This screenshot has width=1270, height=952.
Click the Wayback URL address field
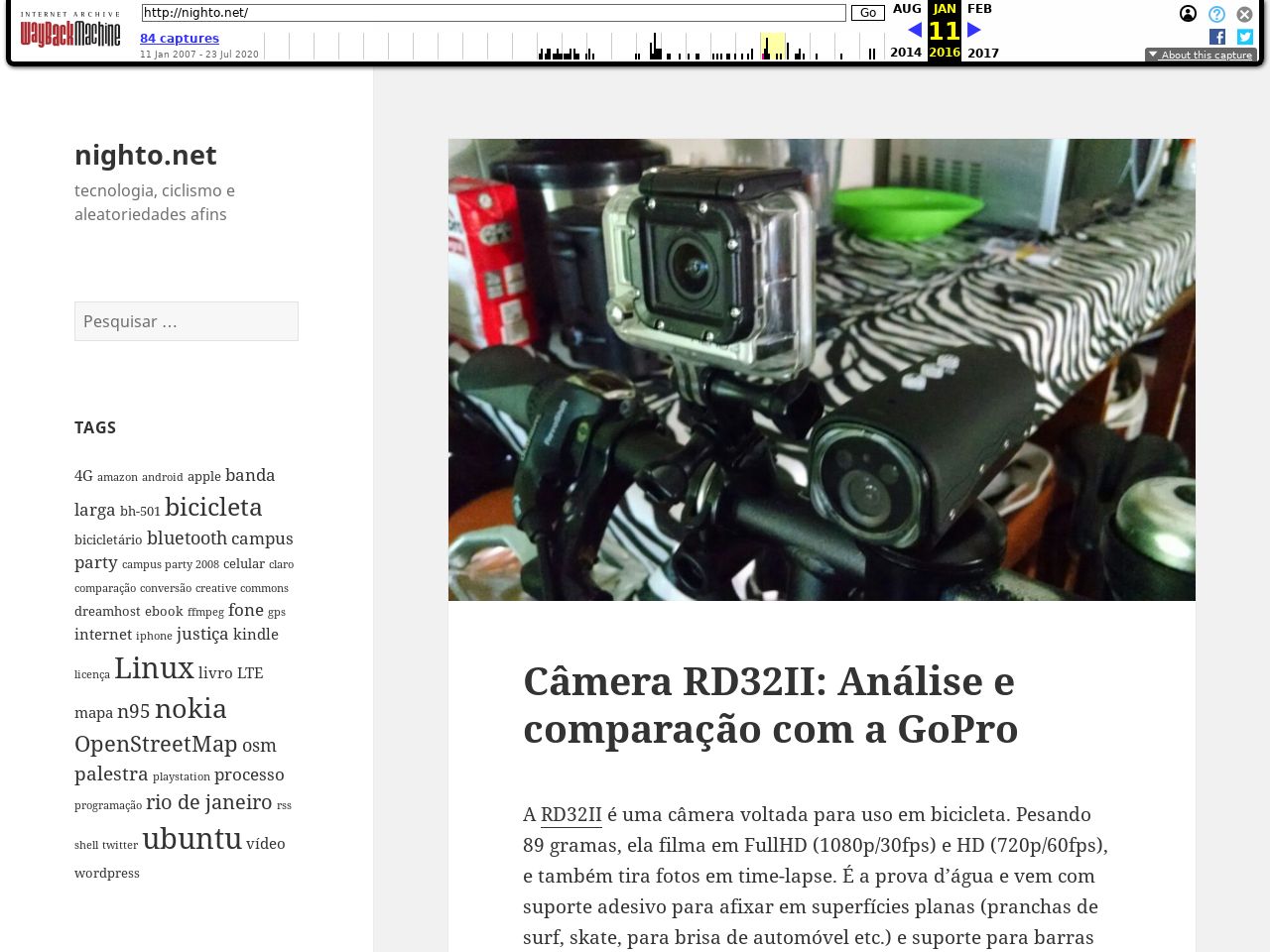pyautogui.click(x=493, y=13)
